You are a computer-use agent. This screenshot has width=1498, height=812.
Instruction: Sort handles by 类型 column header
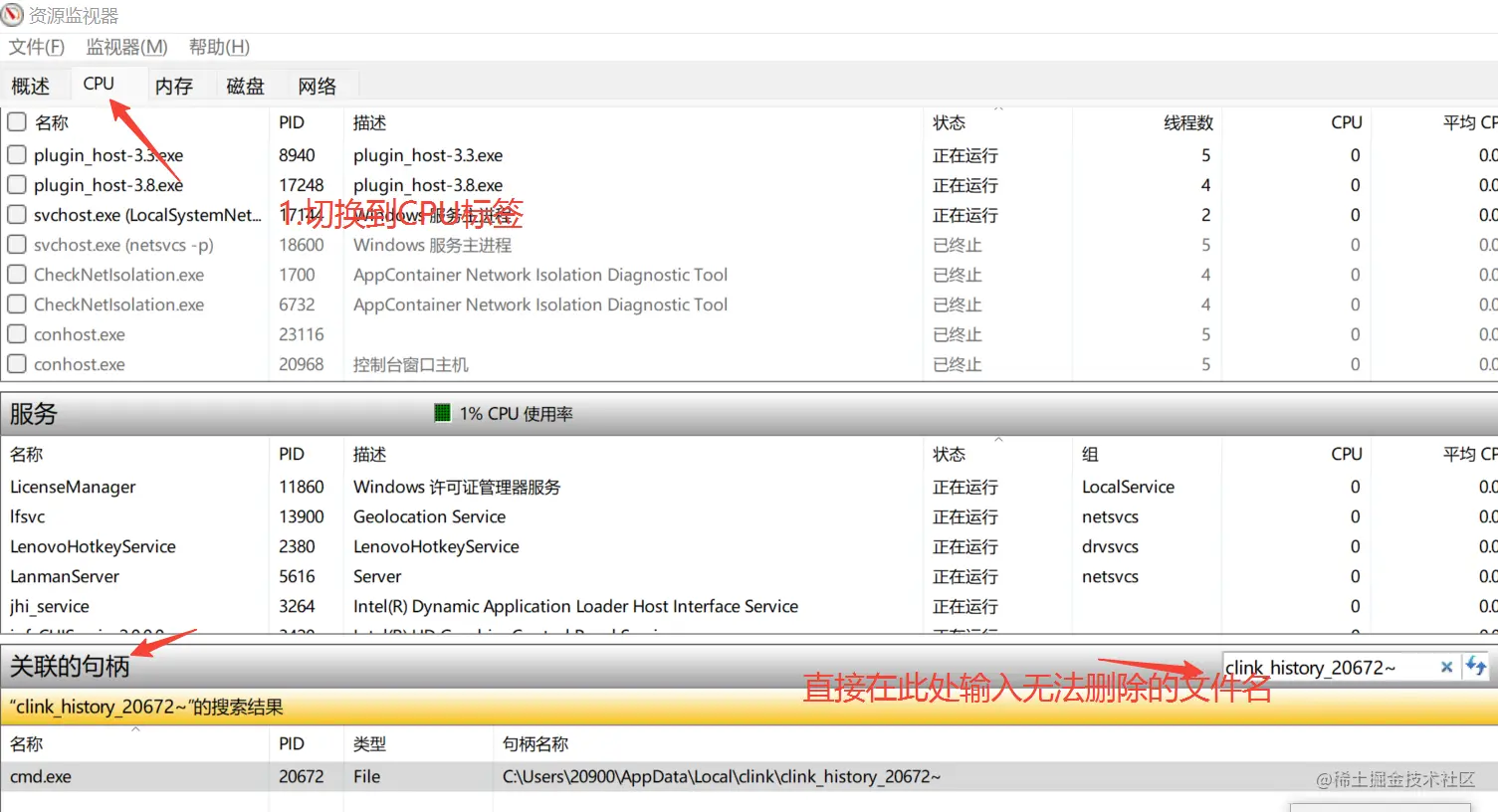pos(369,743)
